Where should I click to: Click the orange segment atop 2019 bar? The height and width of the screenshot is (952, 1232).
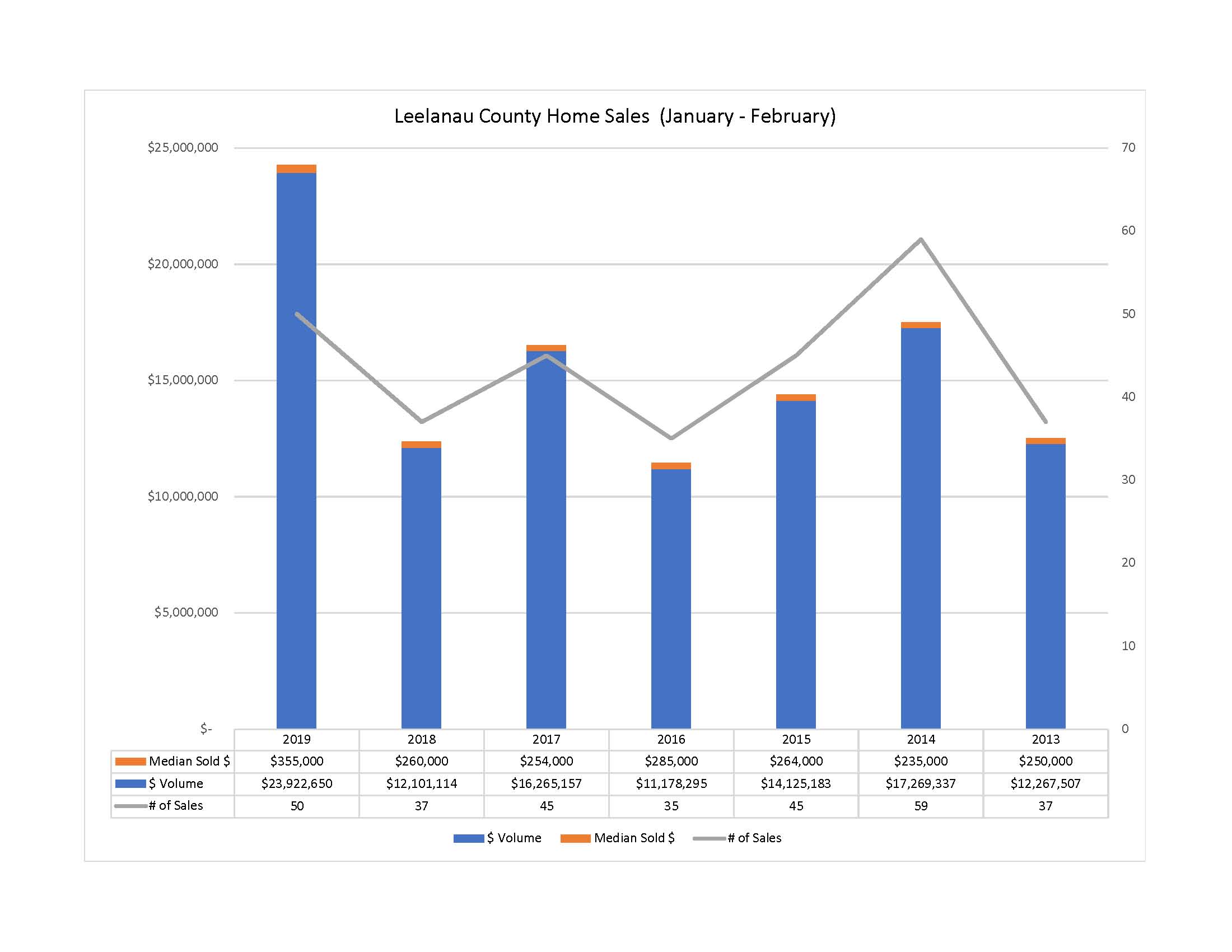[x=296, y=169]
